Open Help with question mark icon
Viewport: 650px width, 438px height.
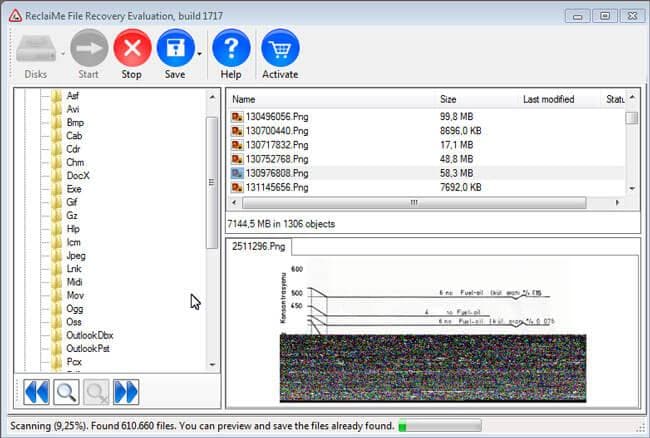231,48
